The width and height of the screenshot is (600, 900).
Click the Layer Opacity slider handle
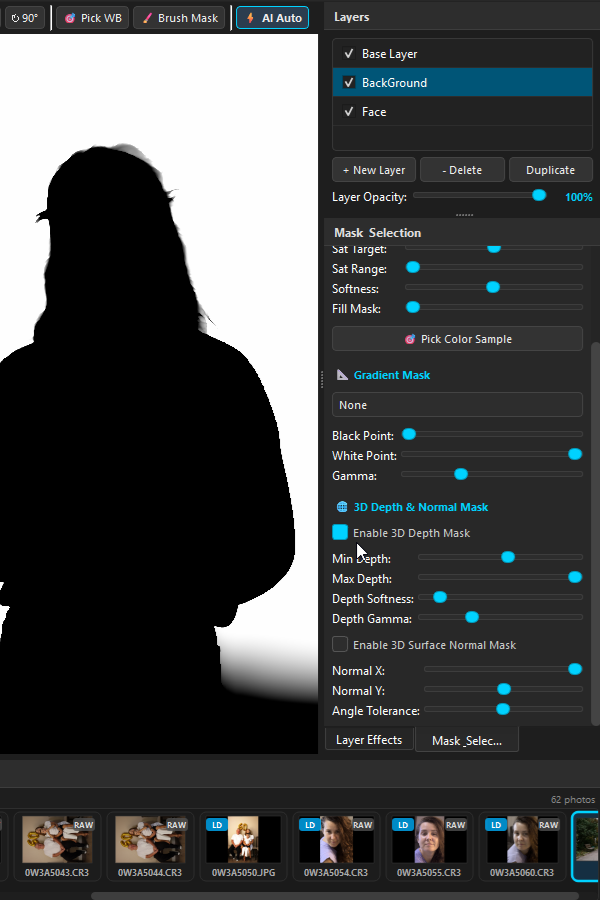point(539,195)
